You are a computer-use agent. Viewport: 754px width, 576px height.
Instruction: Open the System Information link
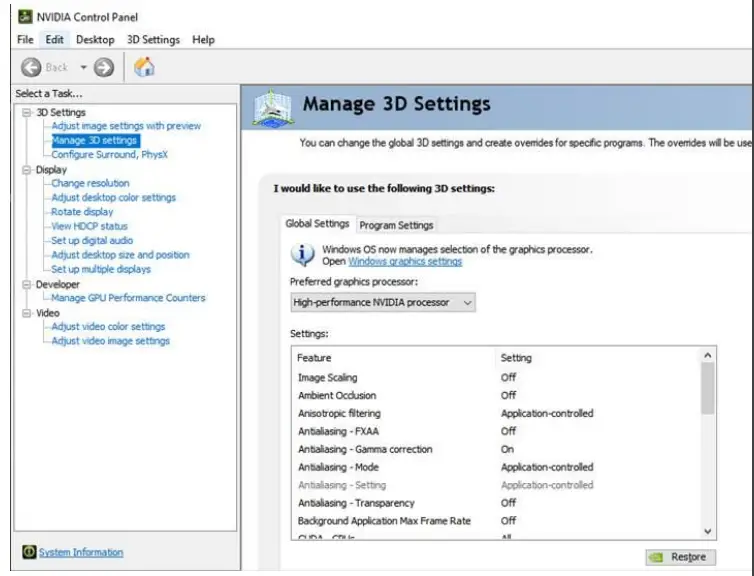coord(81,552)
